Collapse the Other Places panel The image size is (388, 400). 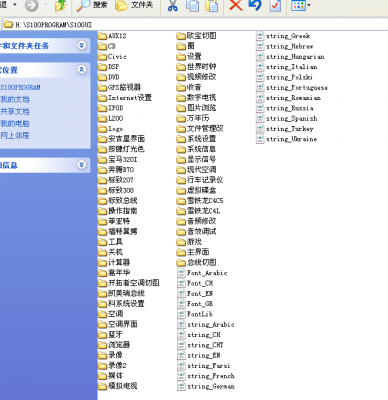[x=82, y=69]
